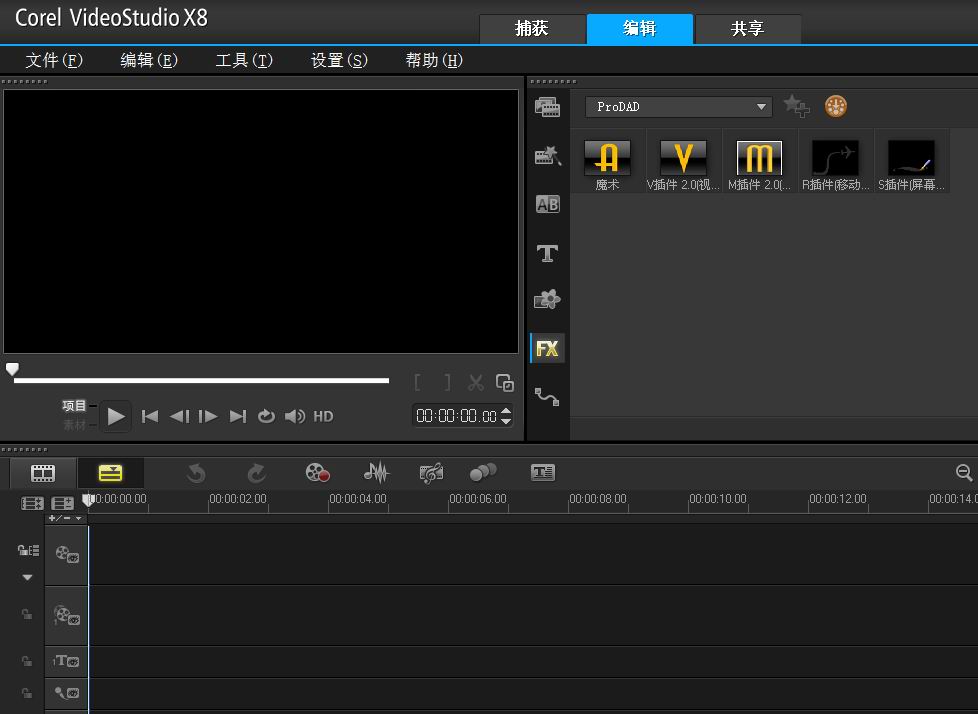Open the Track Manager
Viewport: 978px width, 714px height.
click(x=62, y=503)
